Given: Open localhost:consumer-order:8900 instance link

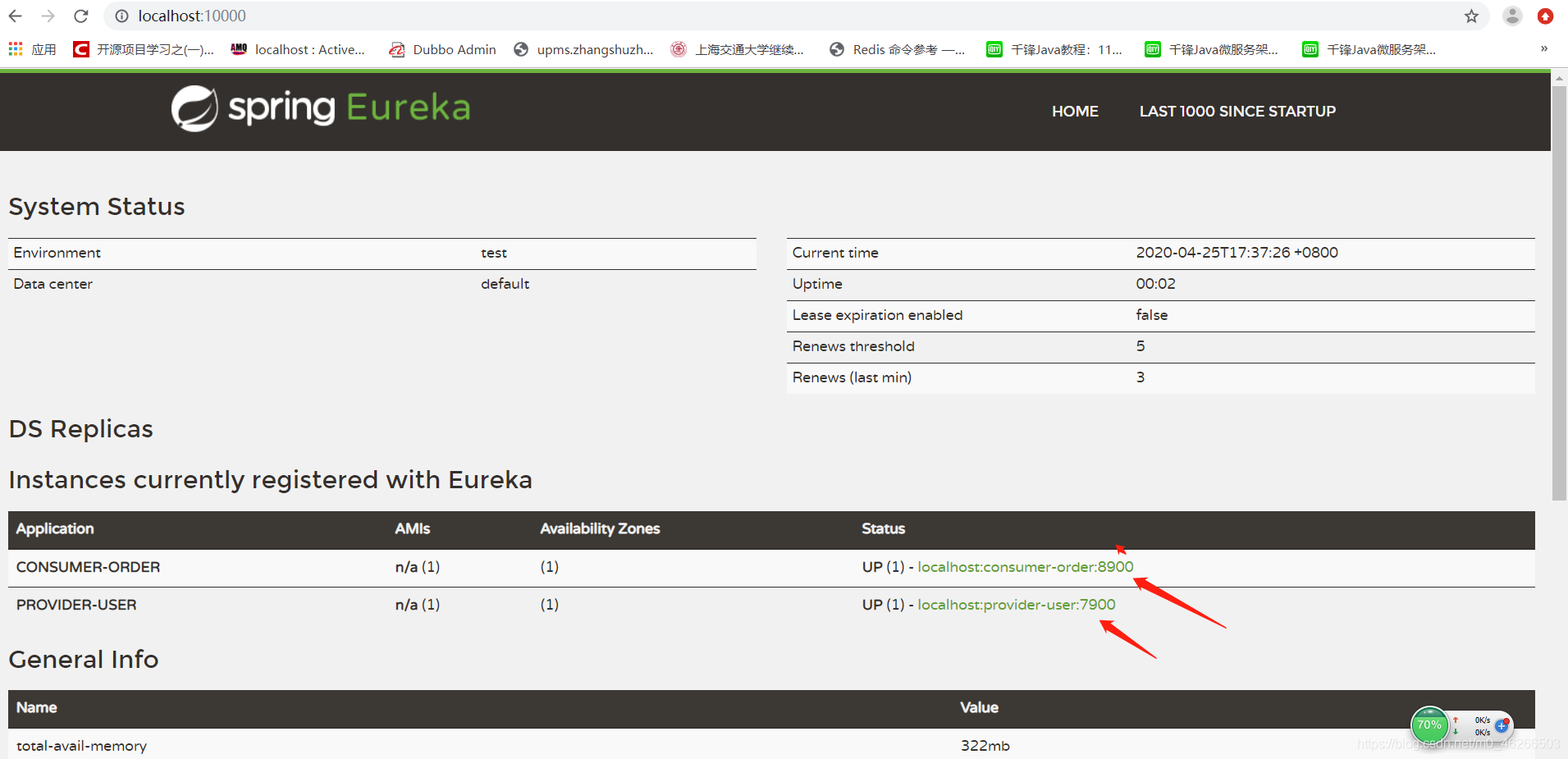Looking at the screenshot, I should [1025, 567].
